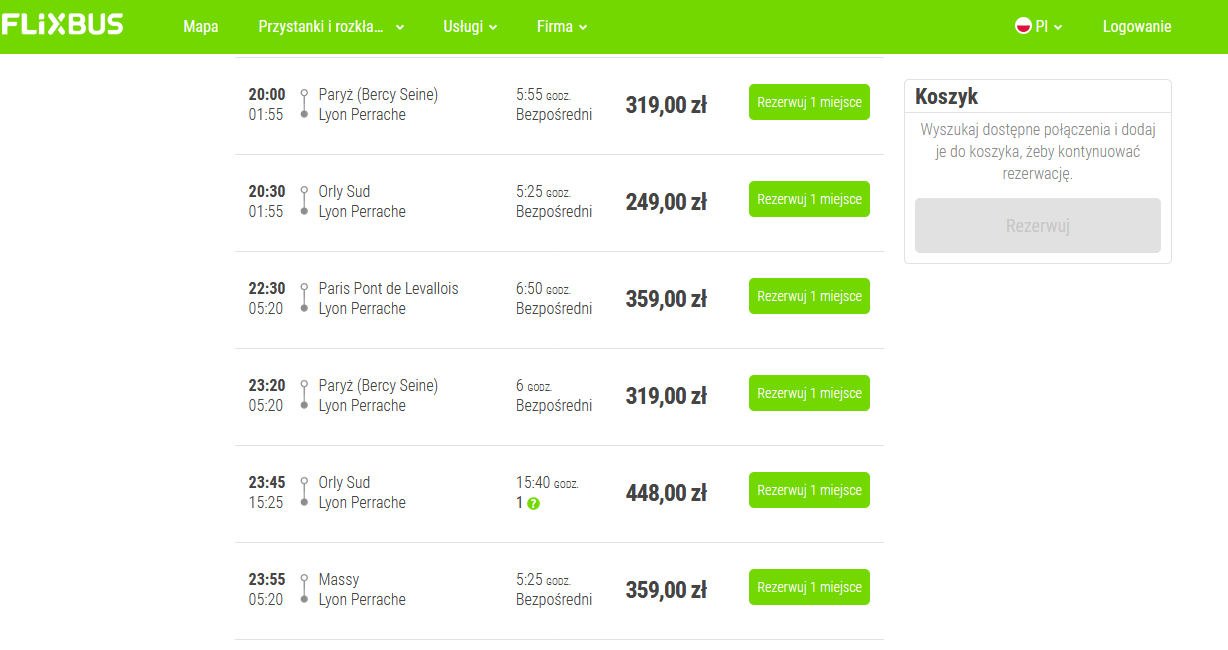
Task: Select the Paris Pont de Levallois departure stop
Action: [x=389, y=288]
